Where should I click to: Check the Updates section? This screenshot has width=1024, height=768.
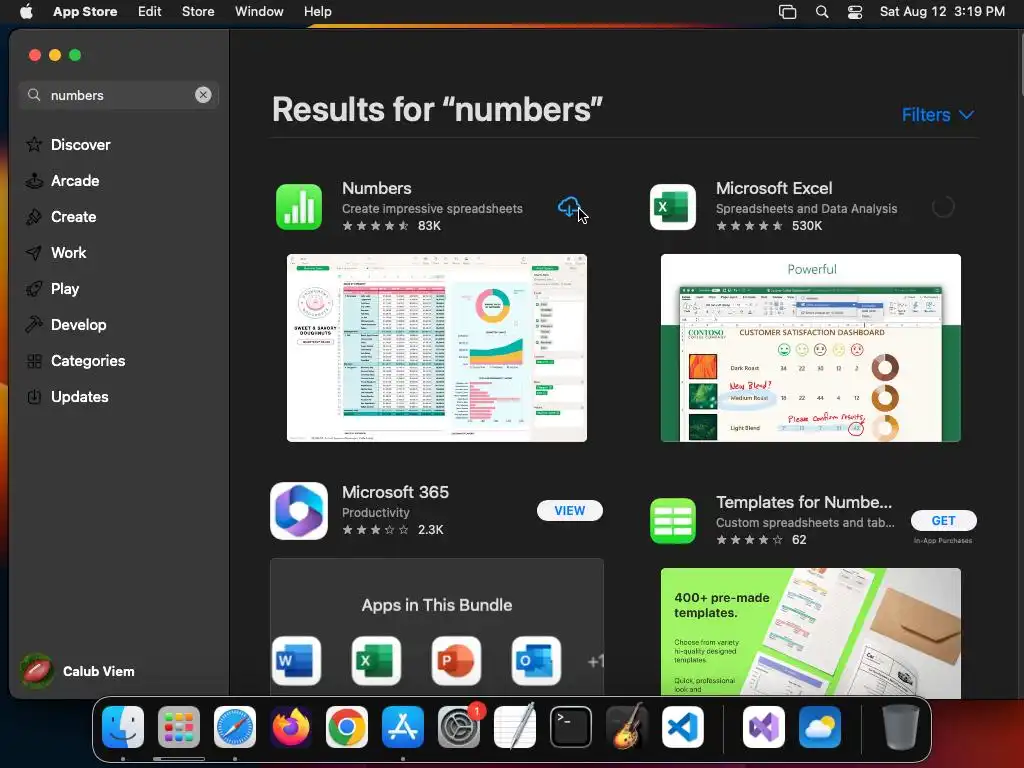(x=79, y=396)
